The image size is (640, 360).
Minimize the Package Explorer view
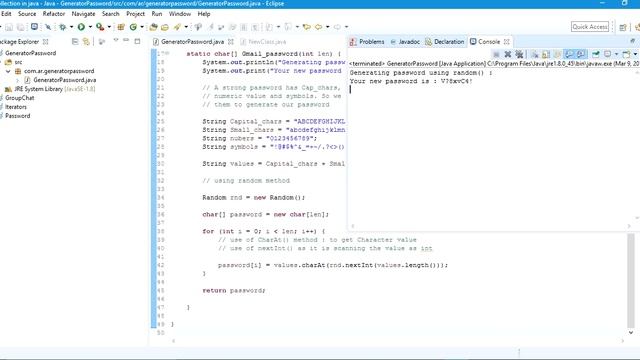pyautogui.click(x=126, y=40)
